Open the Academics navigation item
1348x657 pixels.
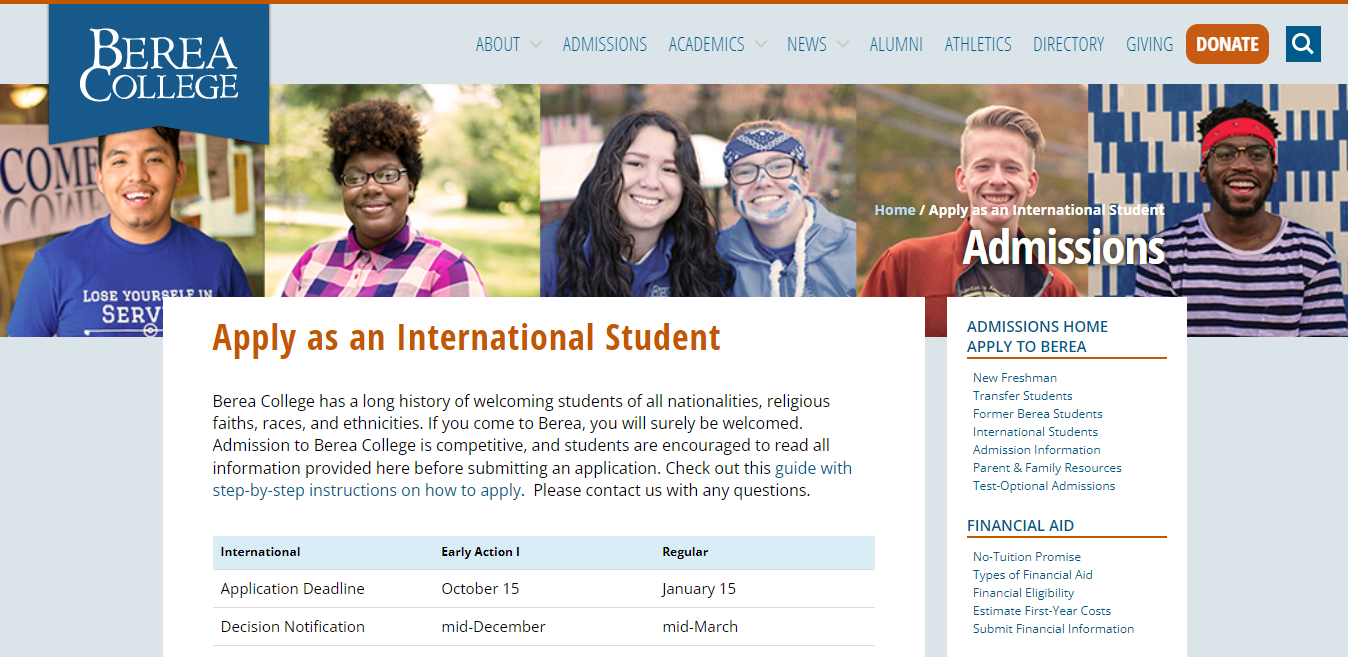707,44
